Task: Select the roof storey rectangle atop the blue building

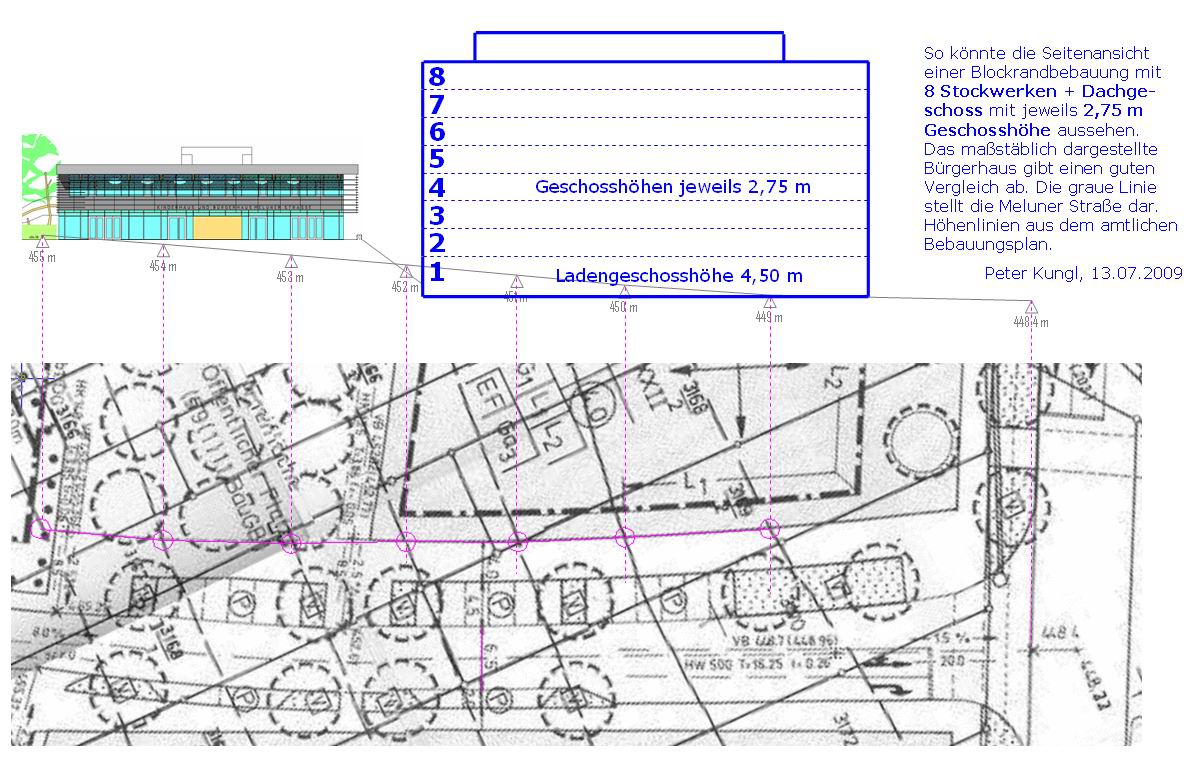Action: tap(629, 47)
